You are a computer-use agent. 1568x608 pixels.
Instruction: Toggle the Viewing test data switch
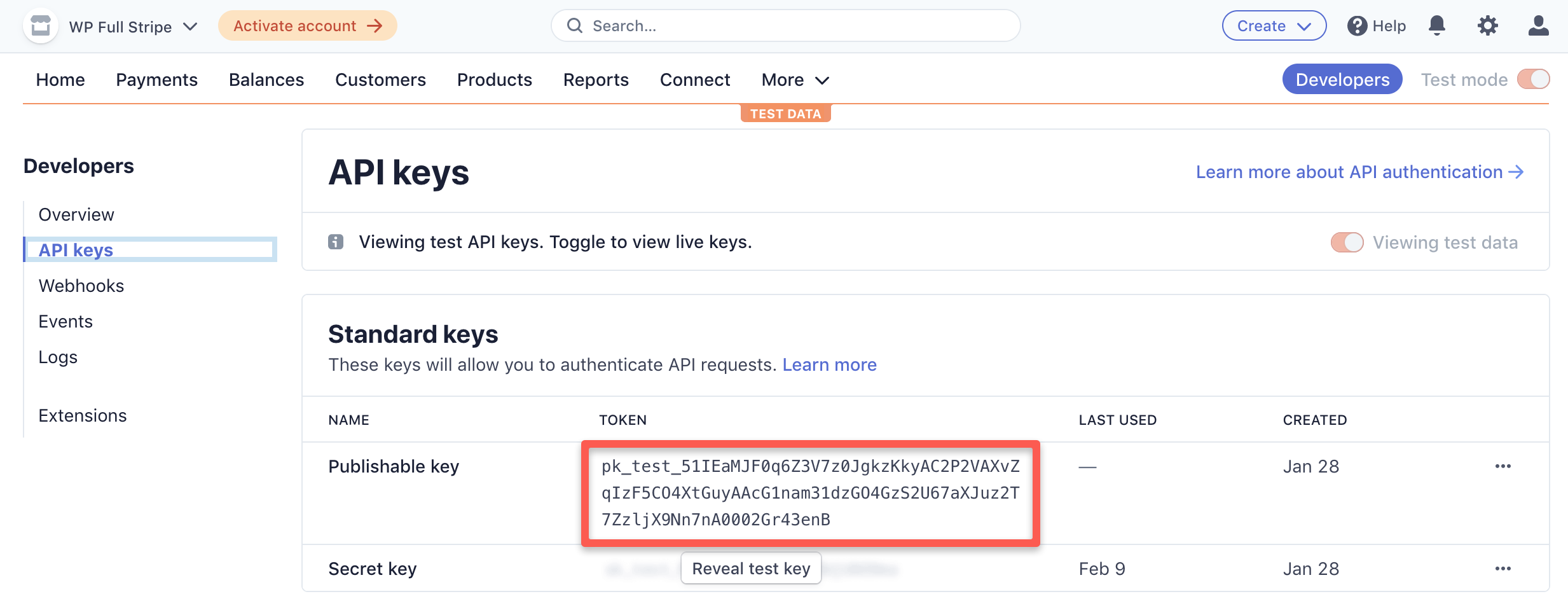pos(1347,242)
